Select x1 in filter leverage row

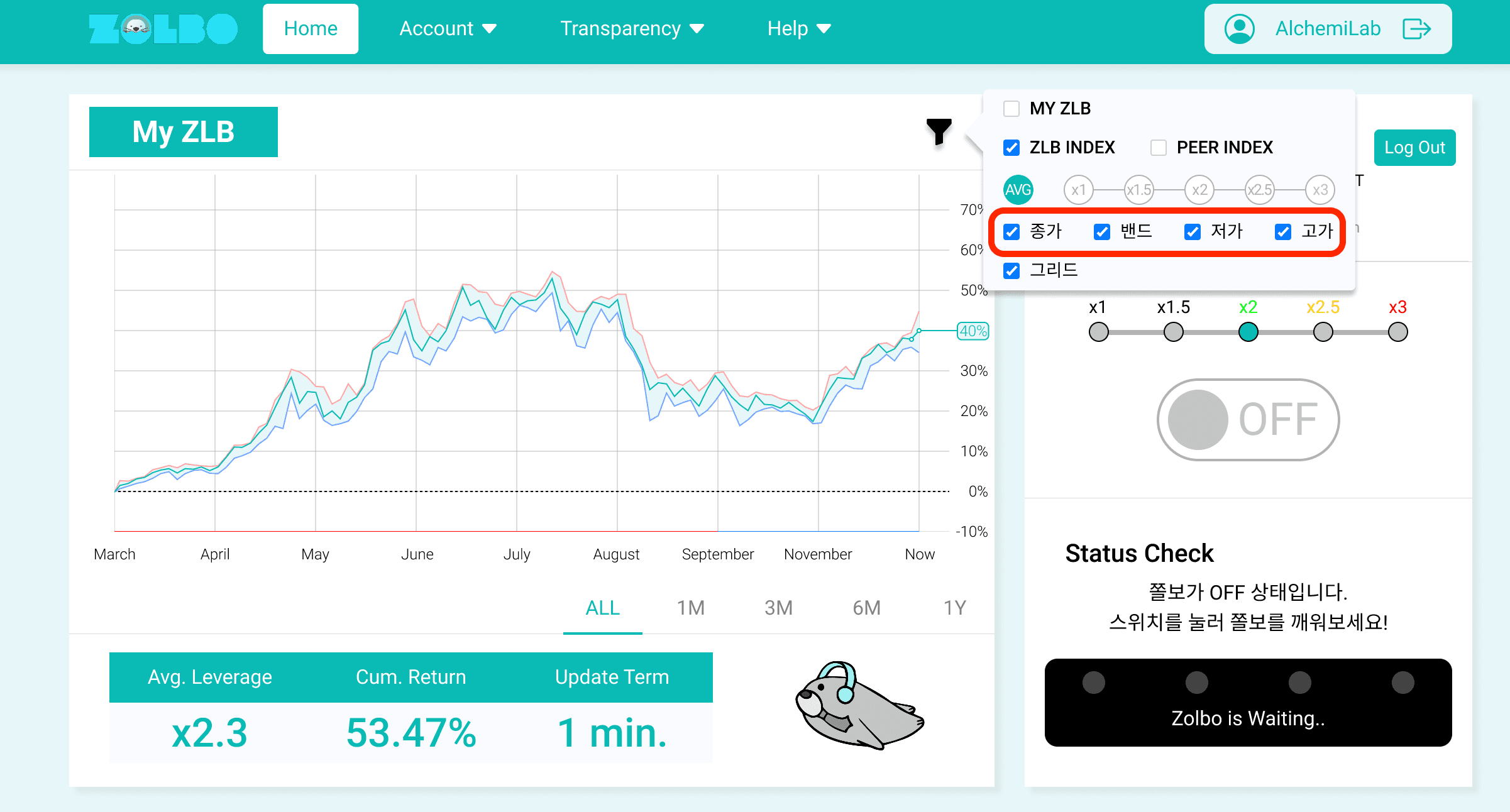point(1079,190)
